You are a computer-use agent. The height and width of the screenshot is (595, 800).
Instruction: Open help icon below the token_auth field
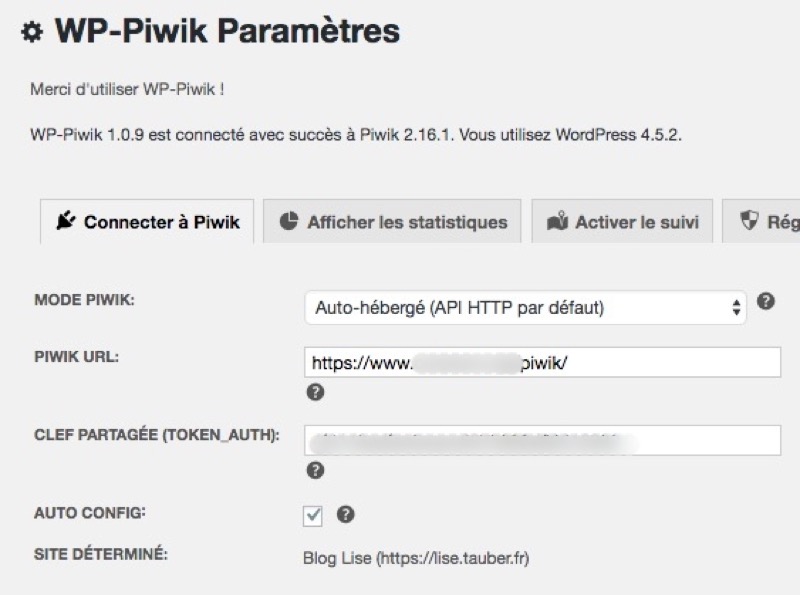315,470
